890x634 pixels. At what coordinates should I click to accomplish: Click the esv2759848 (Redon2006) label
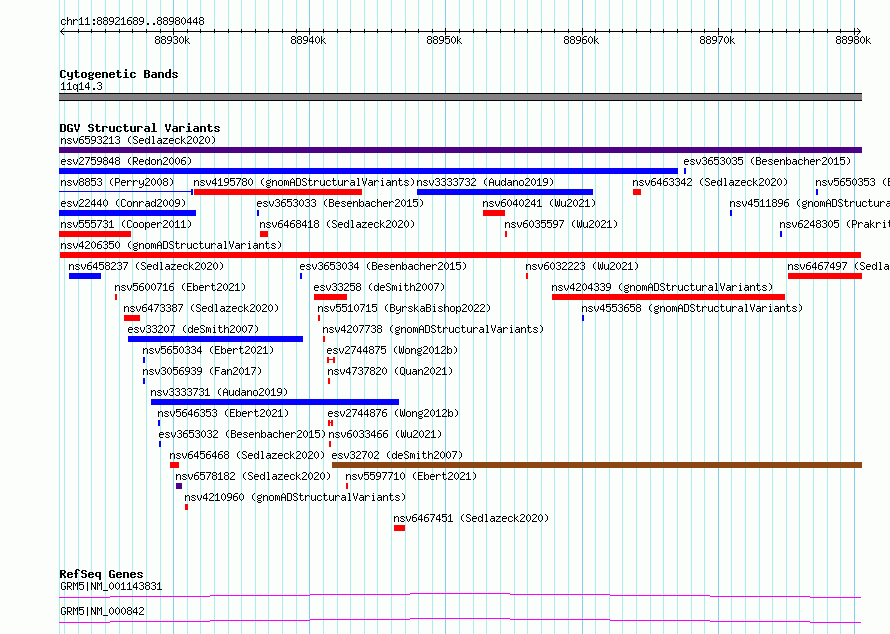[x=126, y=161]
